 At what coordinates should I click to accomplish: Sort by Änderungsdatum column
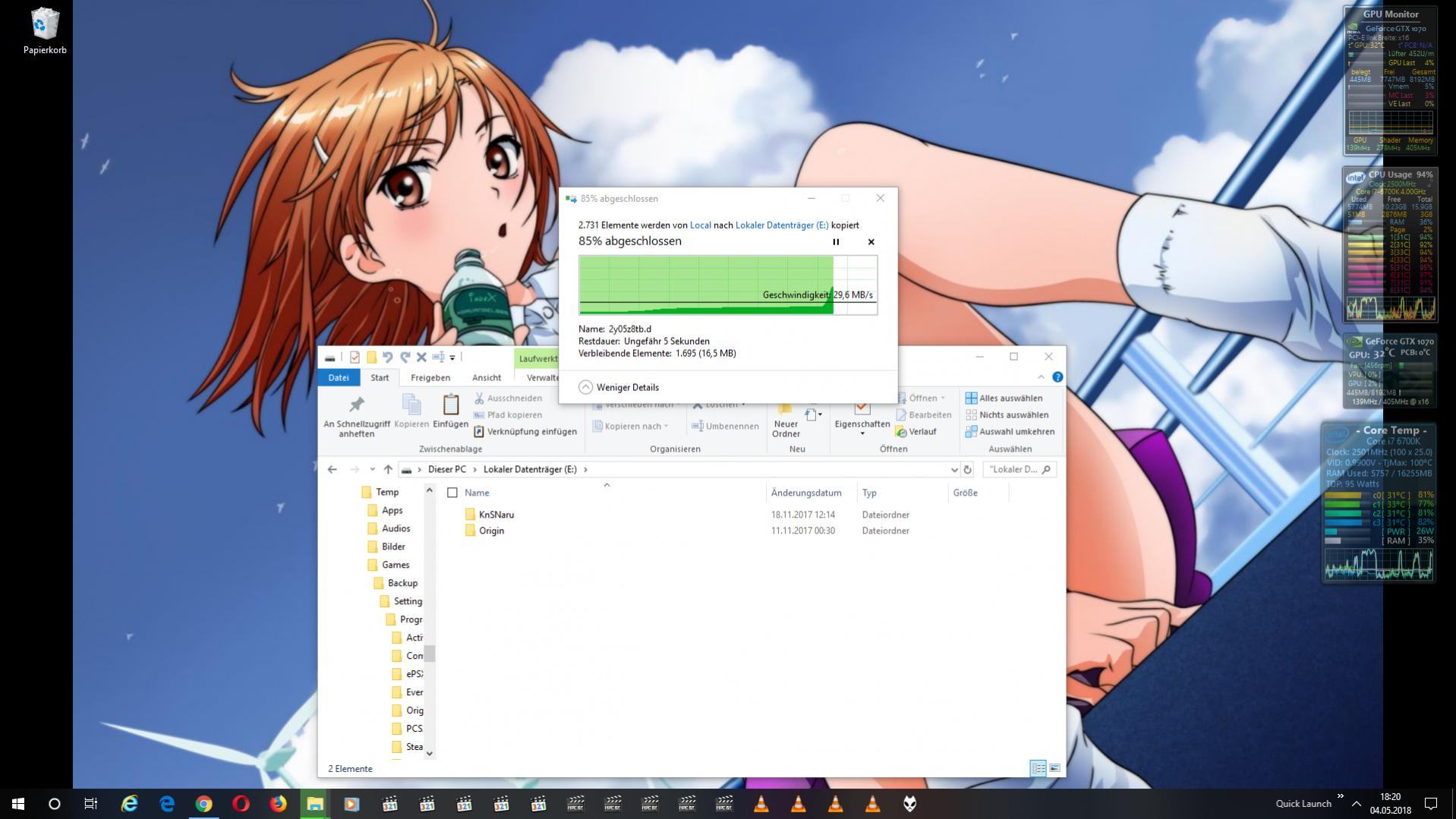point(806,493)
